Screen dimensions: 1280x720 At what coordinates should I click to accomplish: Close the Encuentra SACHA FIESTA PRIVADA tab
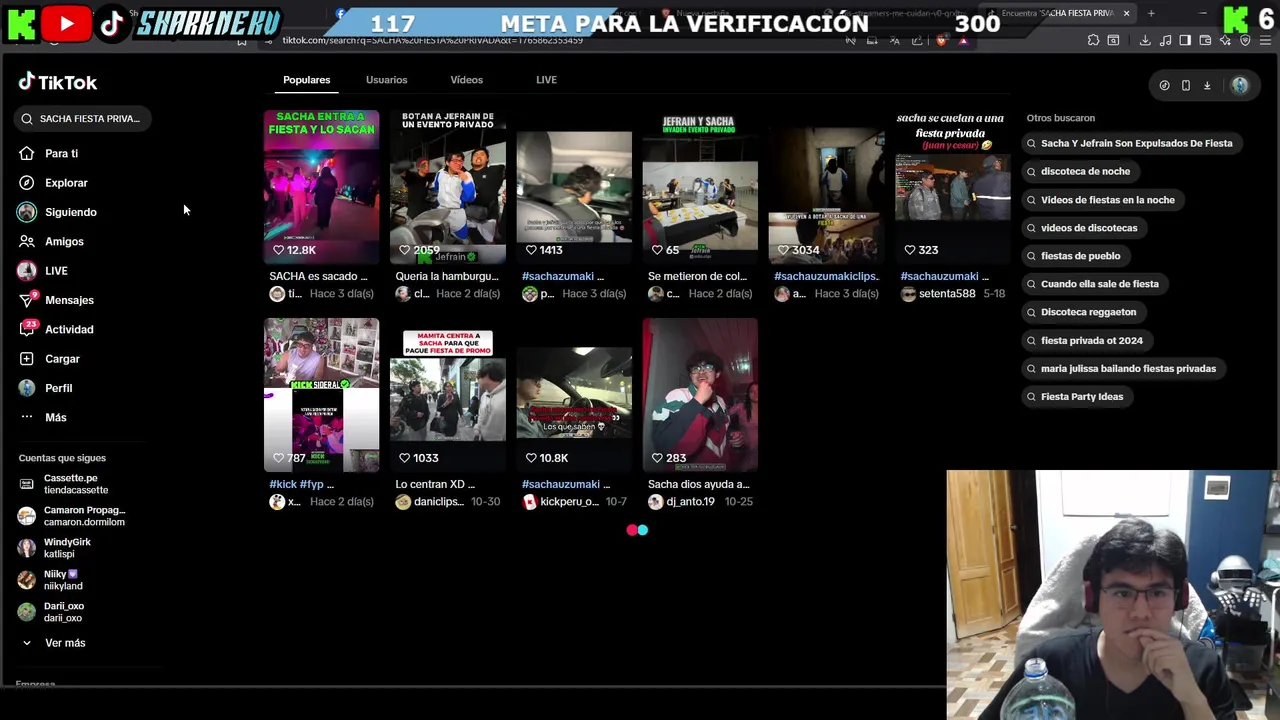1126,13
